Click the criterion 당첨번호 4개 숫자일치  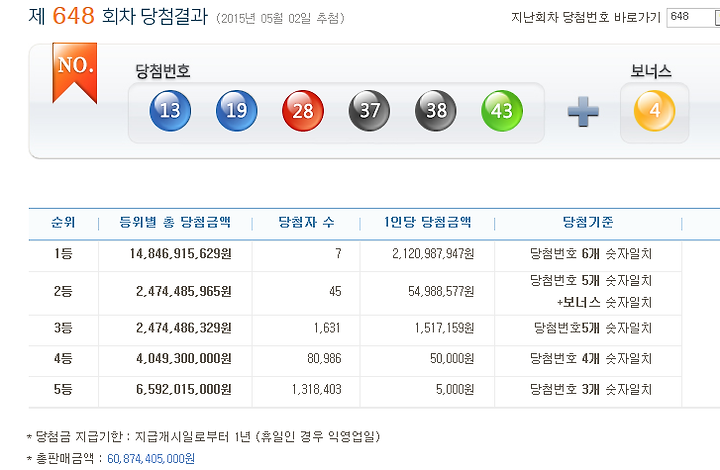[591, 358]
